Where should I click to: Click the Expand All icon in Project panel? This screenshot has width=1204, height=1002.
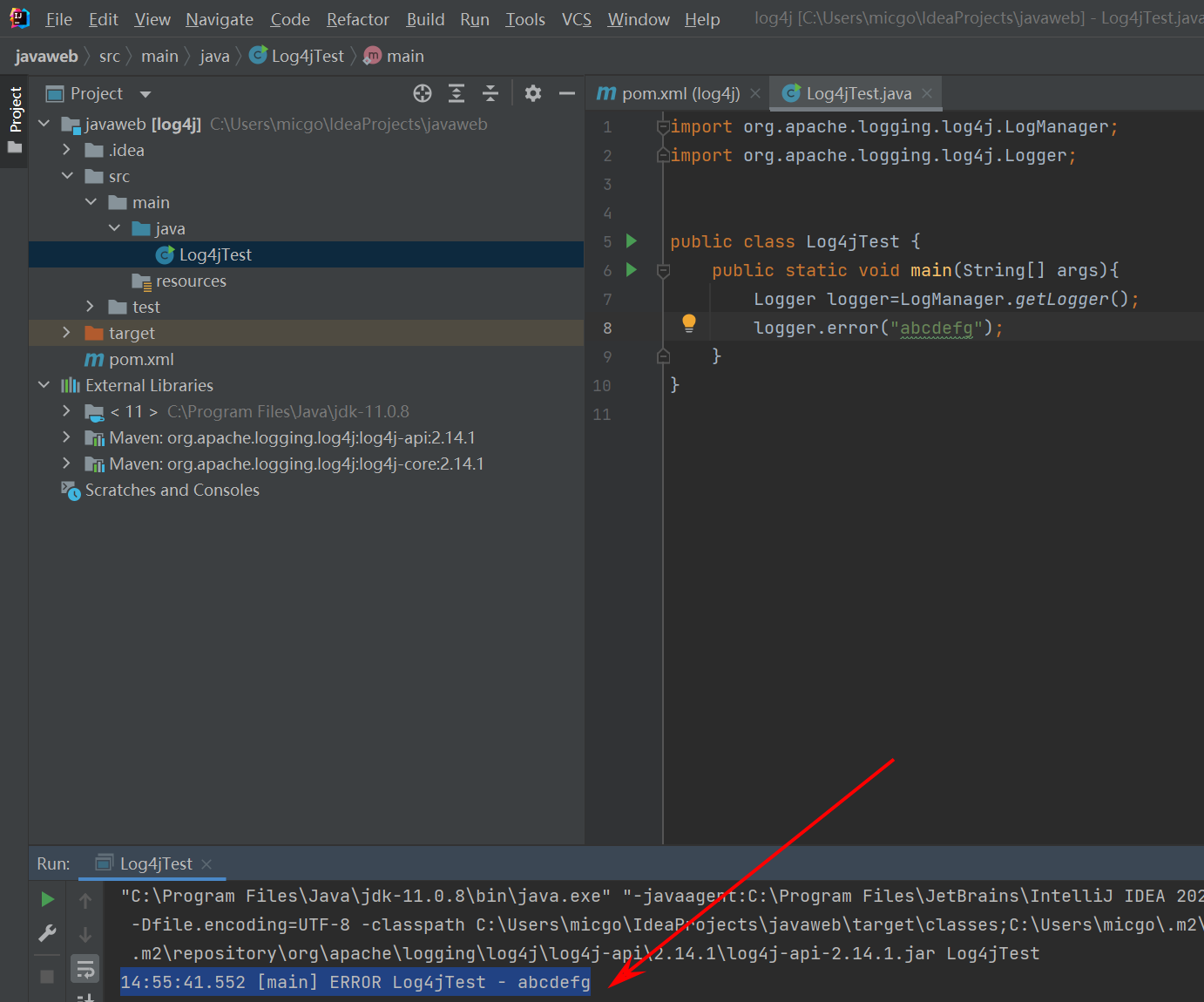coord(457,93)
